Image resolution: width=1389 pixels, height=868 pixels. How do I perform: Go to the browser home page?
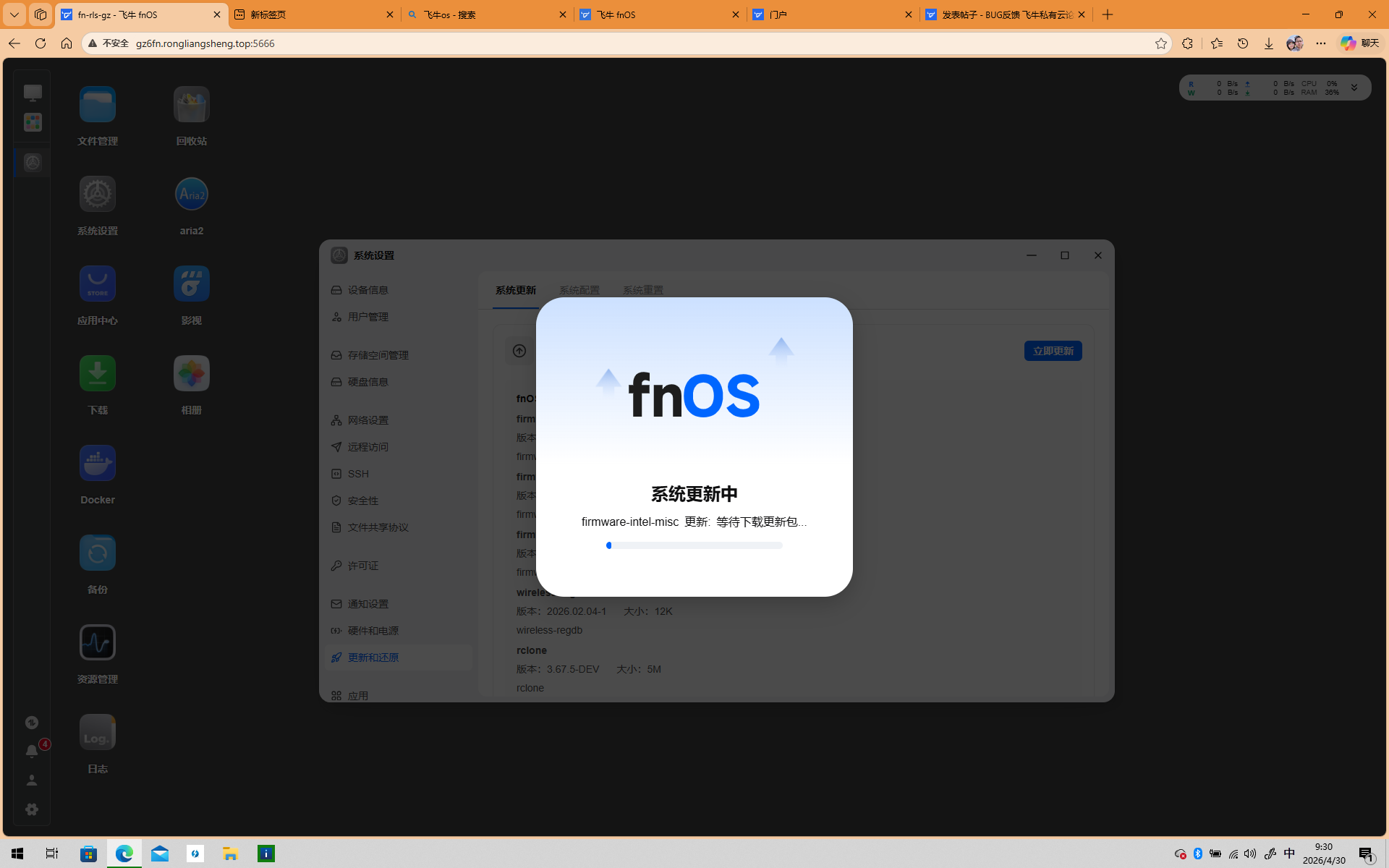tap(67, 43)
